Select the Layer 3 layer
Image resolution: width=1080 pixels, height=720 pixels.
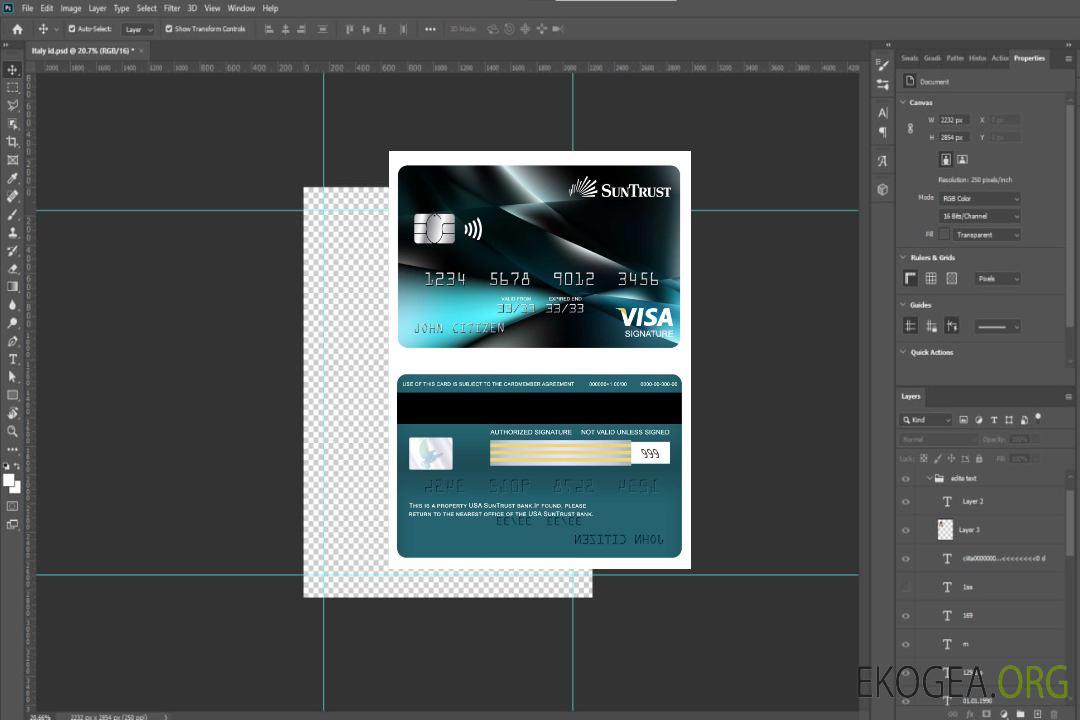[x=970, y=530]
